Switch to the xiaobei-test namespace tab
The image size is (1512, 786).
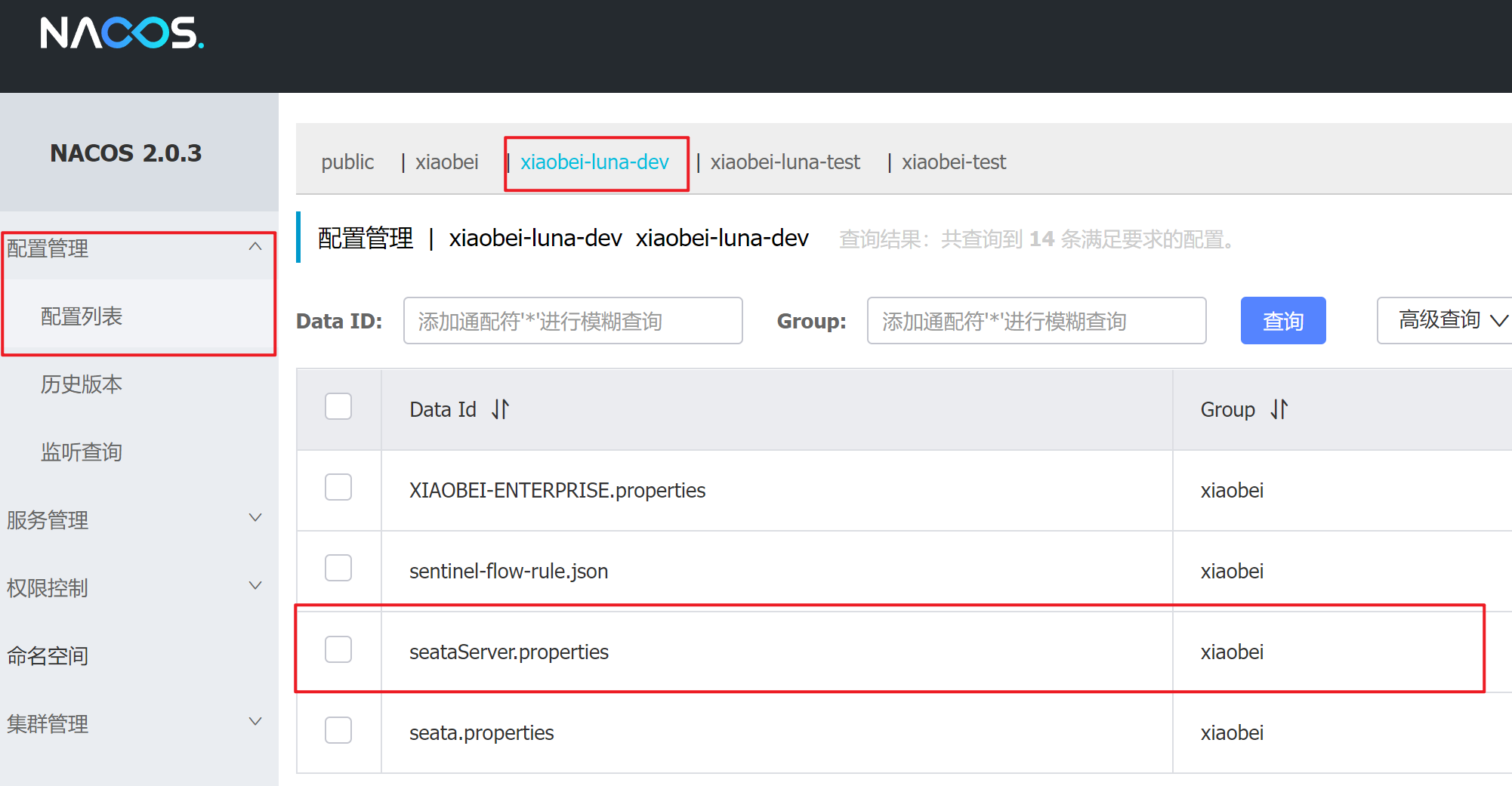[x=954, y=162]
